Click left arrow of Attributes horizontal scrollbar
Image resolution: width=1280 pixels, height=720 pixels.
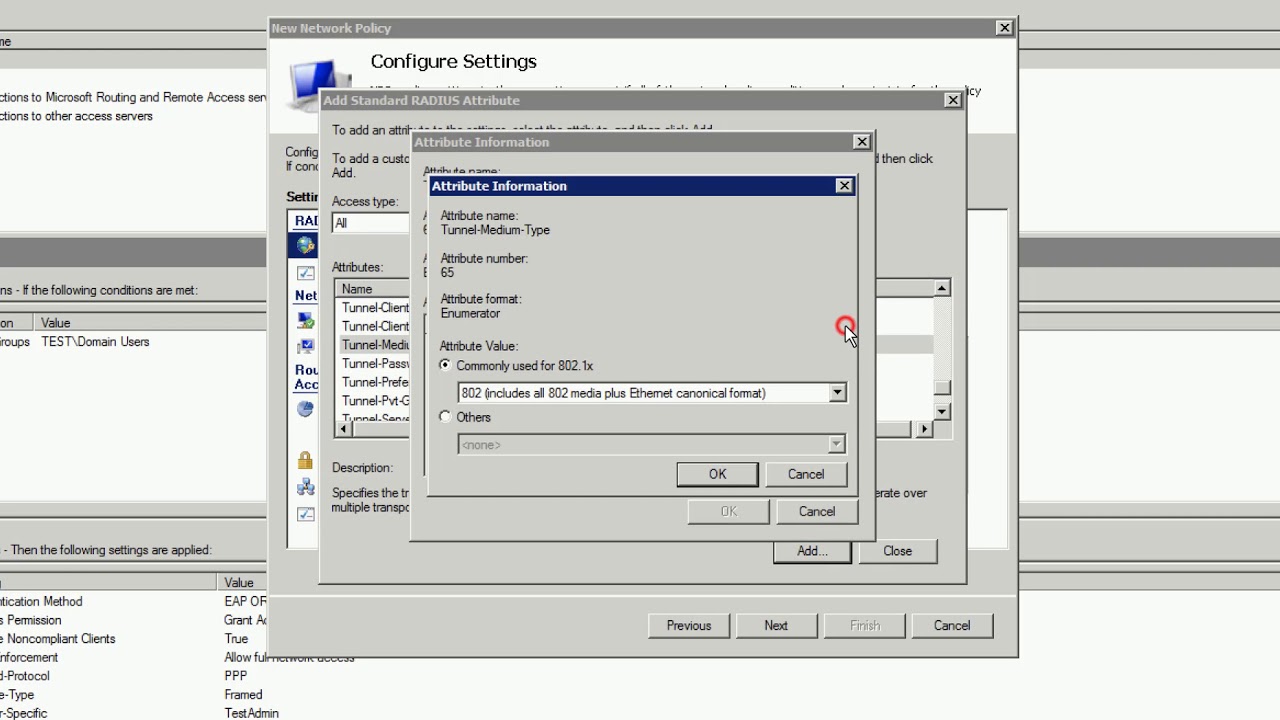(343, 429)
